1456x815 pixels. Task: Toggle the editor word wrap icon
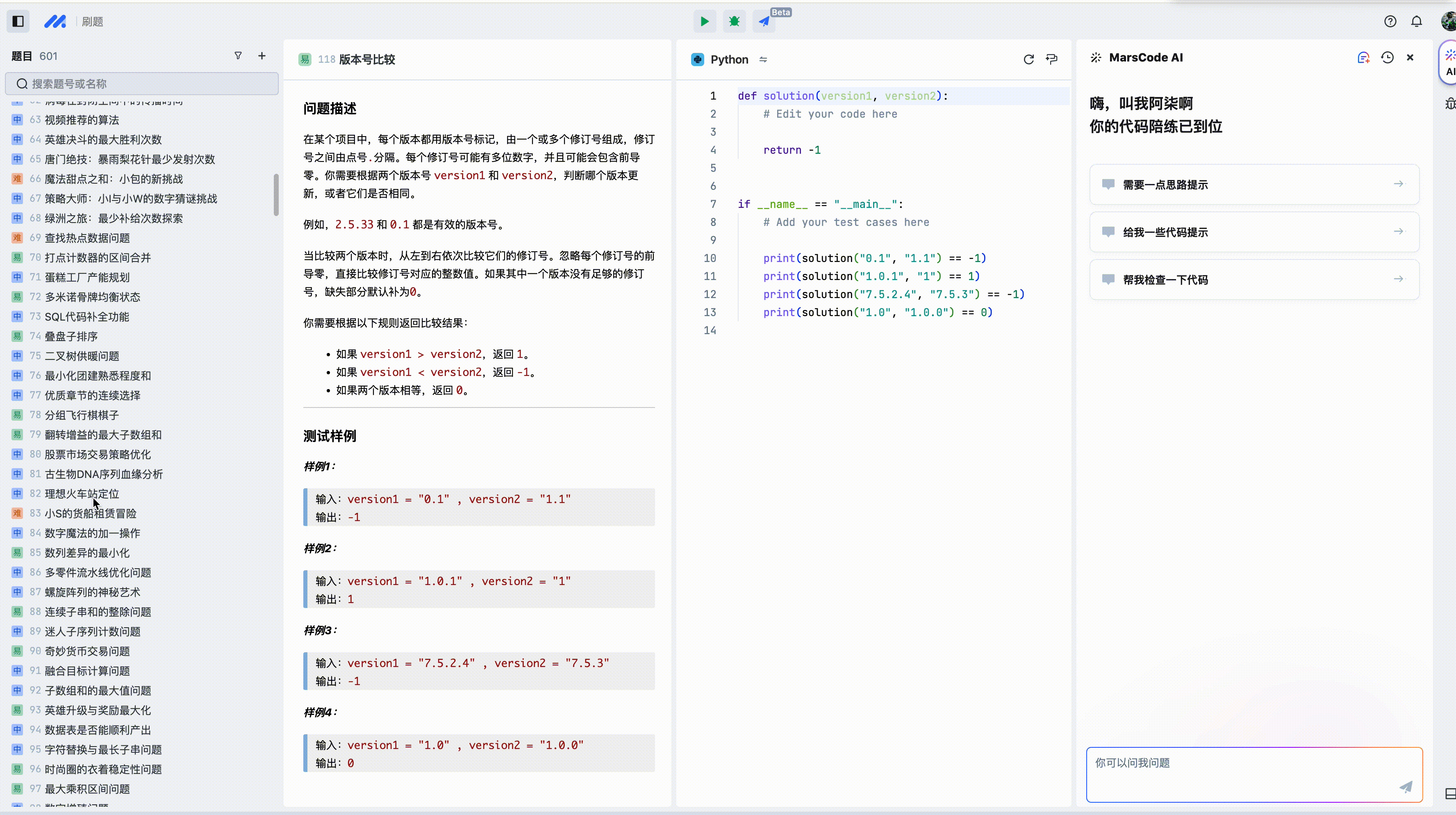(1051, 59)
